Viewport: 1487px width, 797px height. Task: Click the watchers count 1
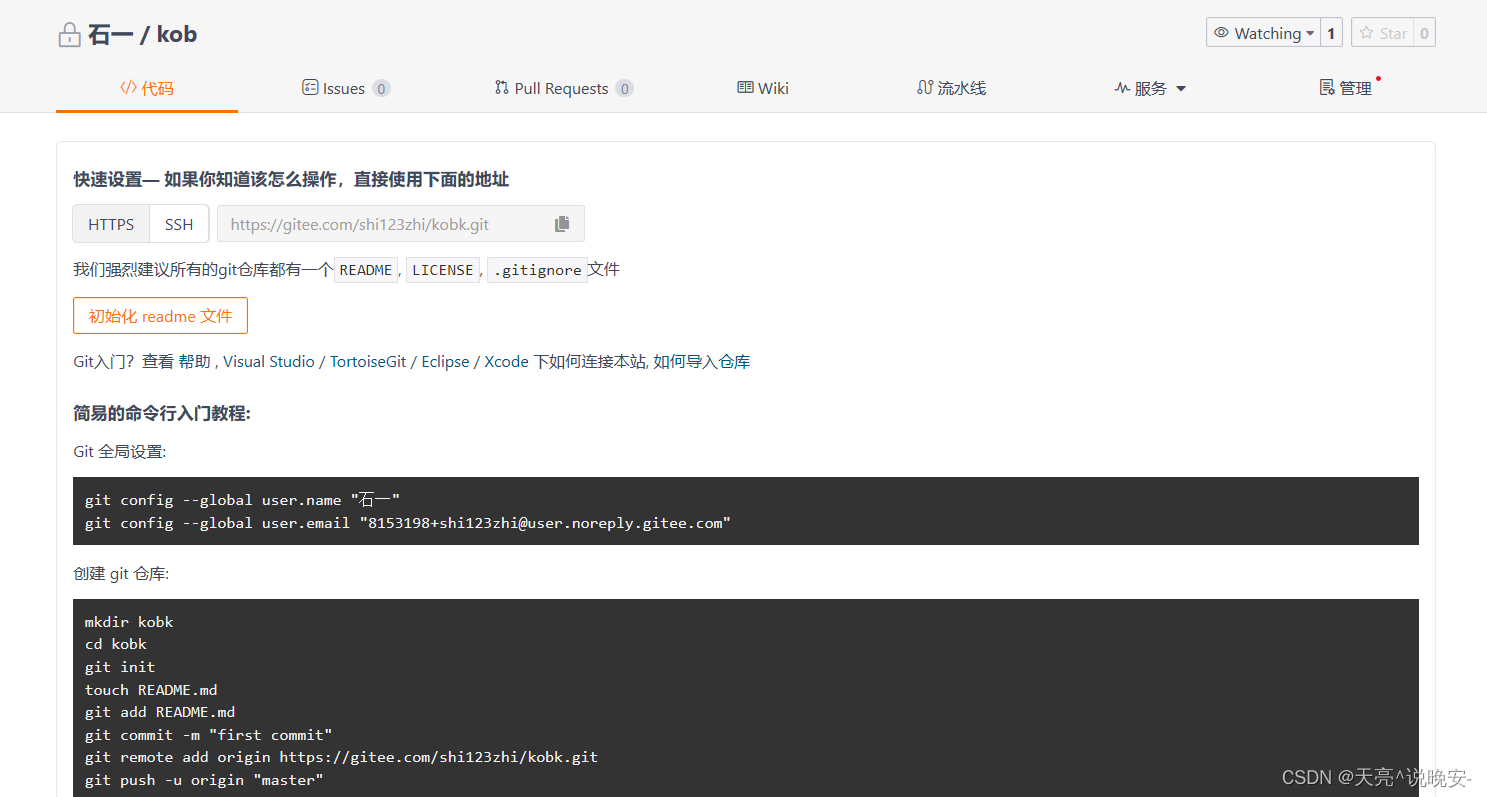click(1331, 33)
